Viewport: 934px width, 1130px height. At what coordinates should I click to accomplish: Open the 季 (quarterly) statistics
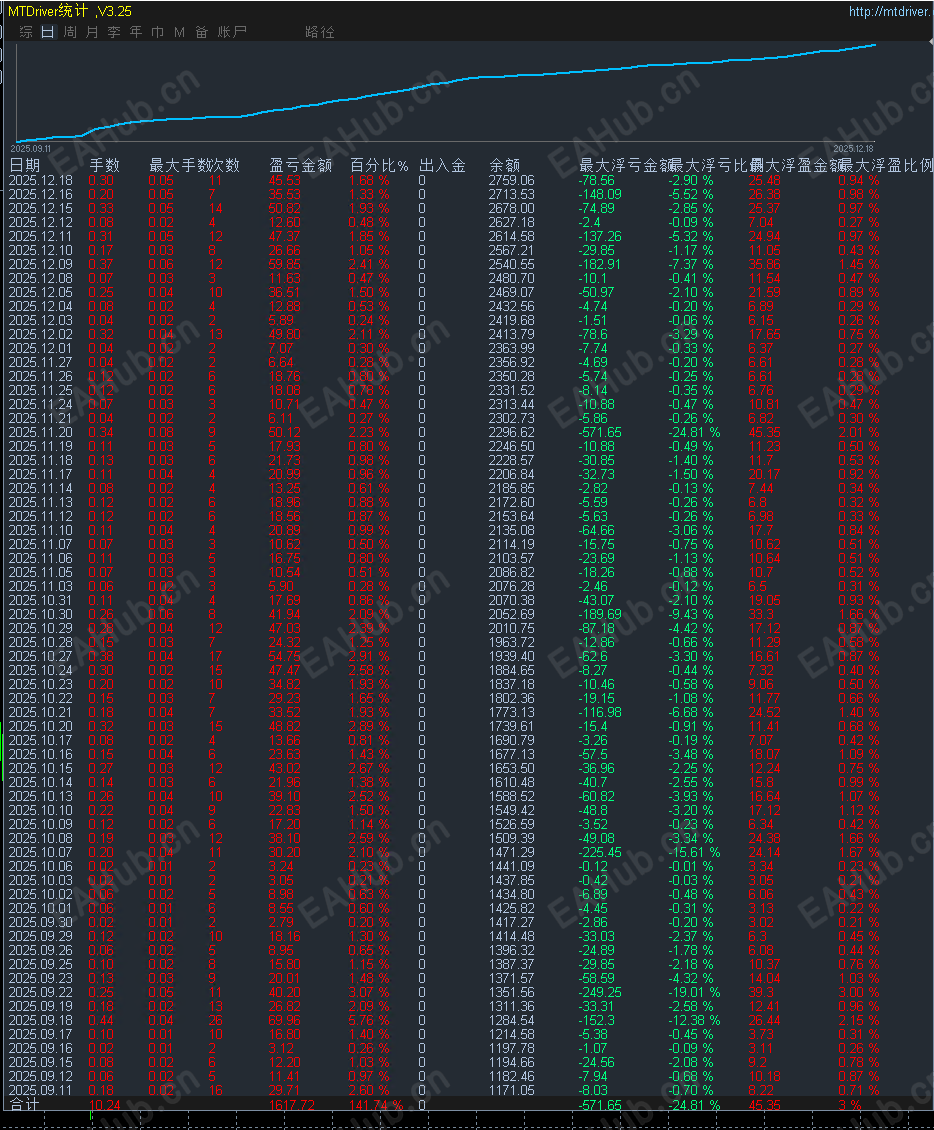113,31
